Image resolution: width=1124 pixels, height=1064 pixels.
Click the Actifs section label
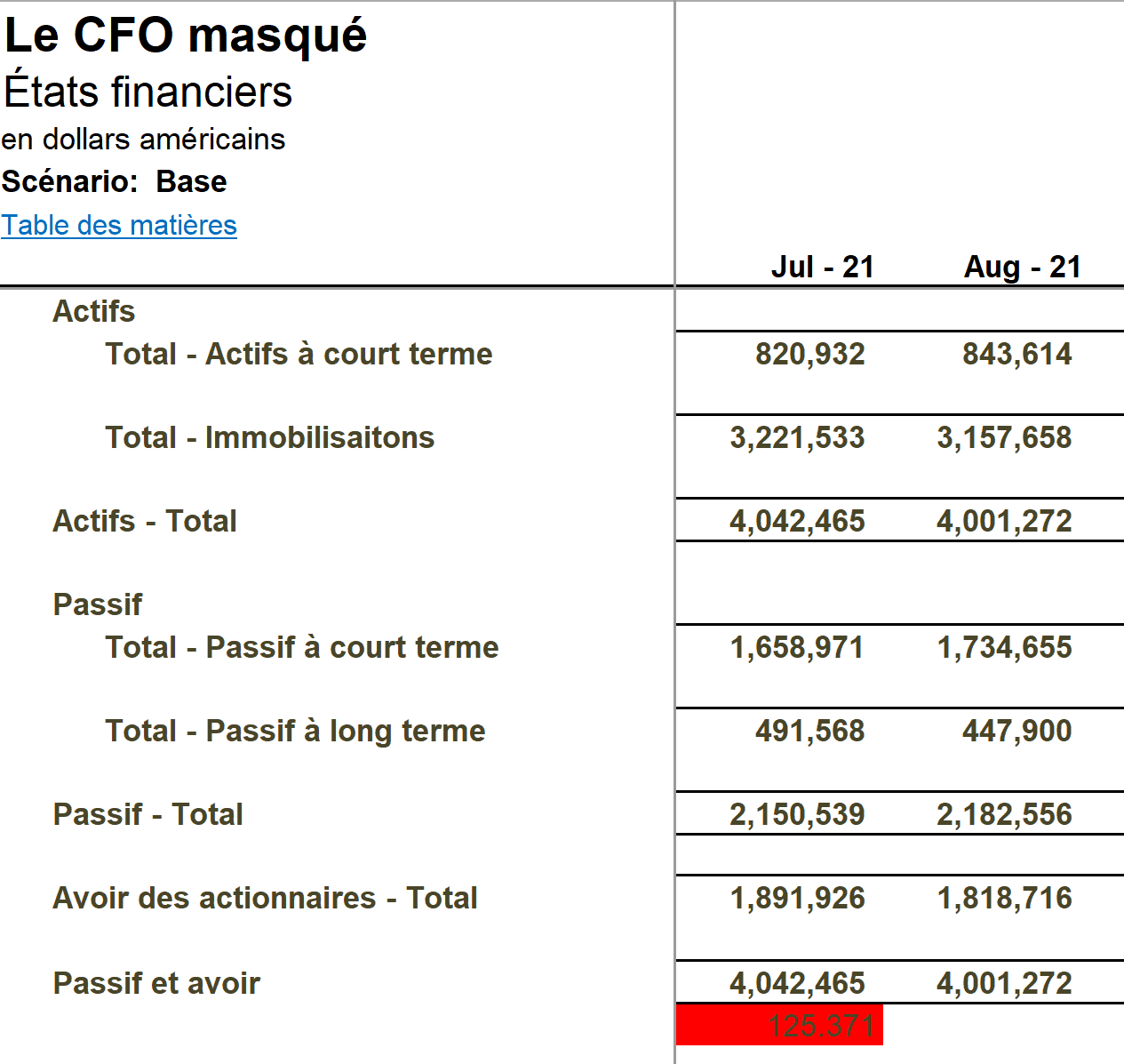click(94, 311)
